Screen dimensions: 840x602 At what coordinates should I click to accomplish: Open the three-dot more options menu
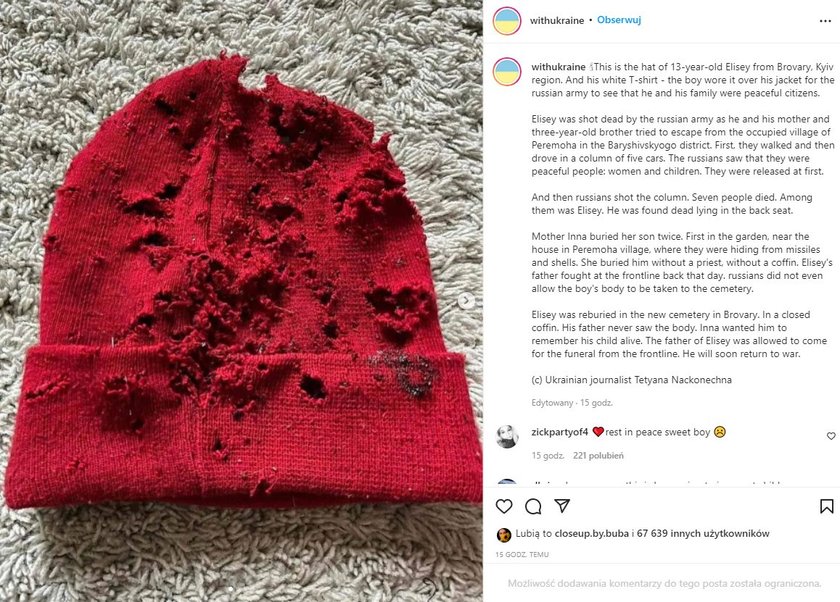(x=826, y=21)
